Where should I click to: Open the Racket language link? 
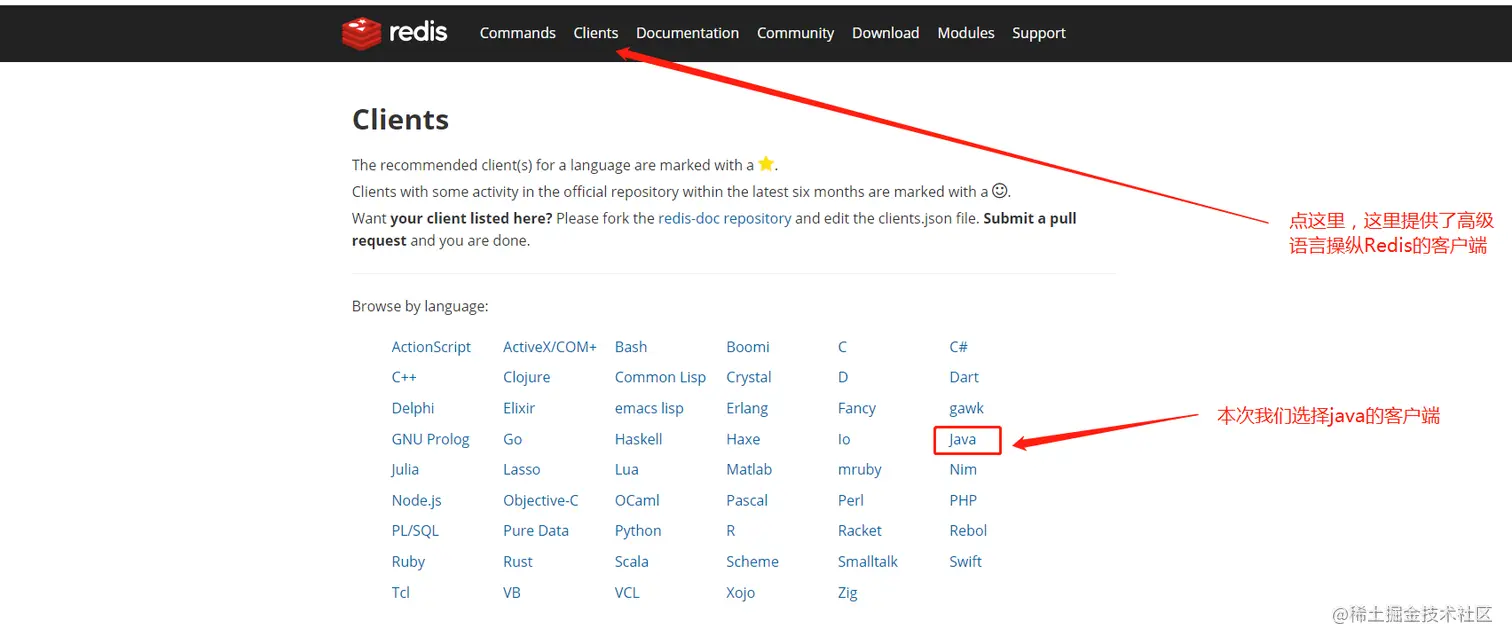[860, 530]
